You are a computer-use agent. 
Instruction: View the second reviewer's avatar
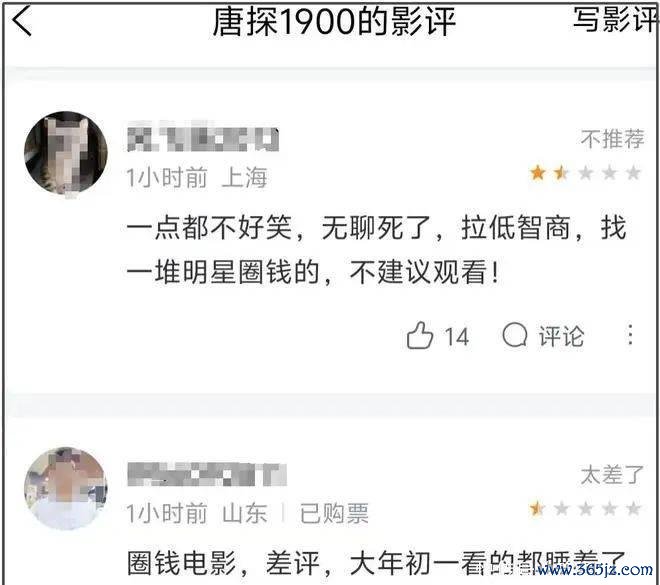[x=66, y=488]
